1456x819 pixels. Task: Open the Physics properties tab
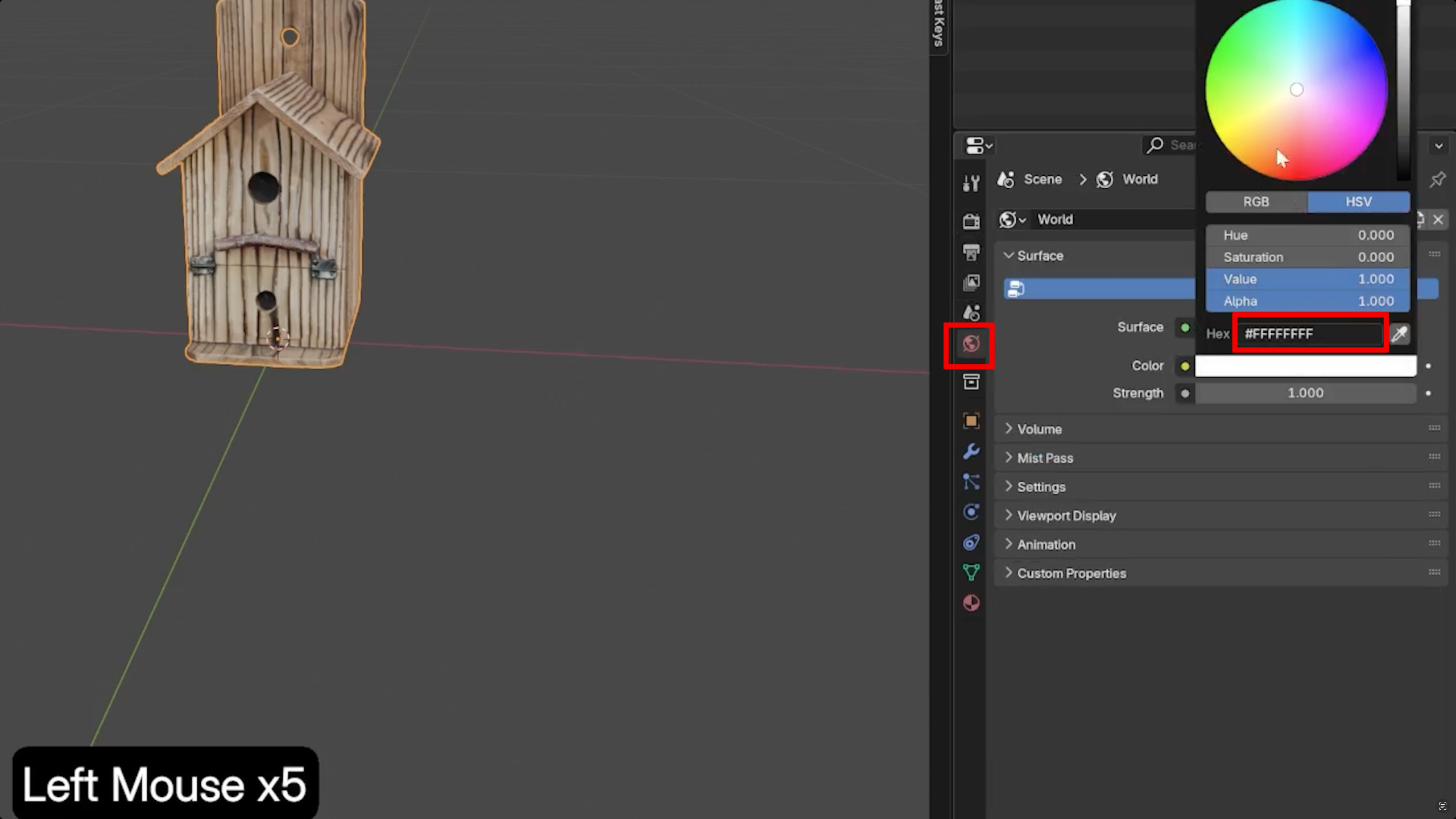click(x=972, y=512)
